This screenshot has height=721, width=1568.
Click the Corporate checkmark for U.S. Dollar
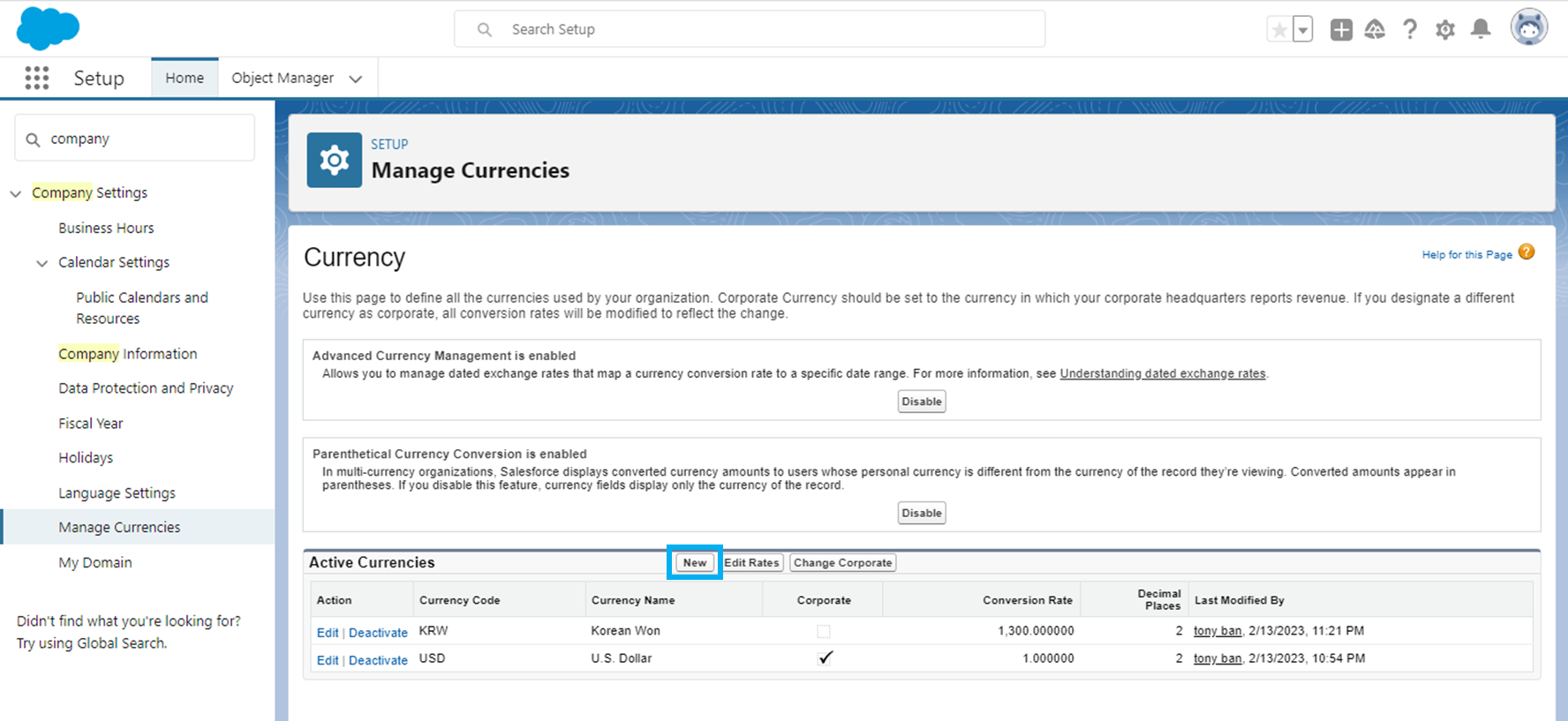[825, 657]
